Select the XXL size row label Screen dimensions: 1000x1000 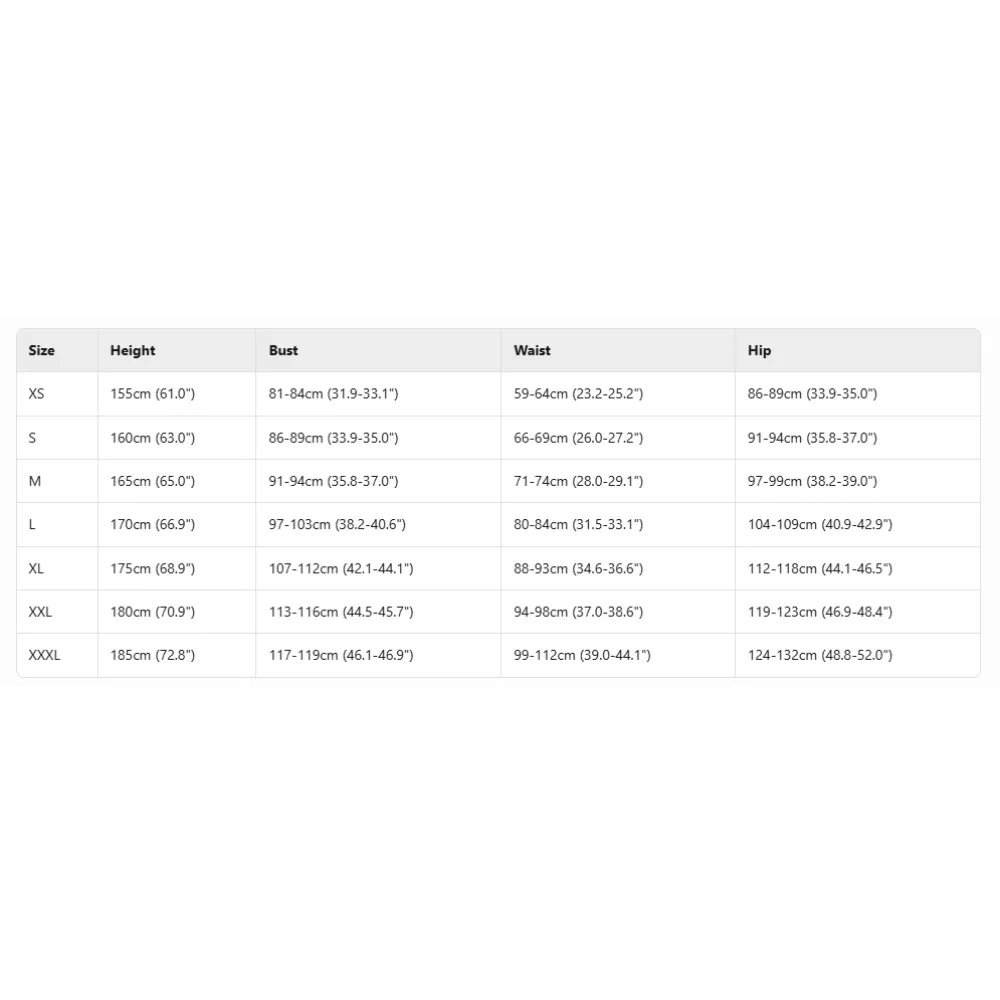click(x=41, y=611)
